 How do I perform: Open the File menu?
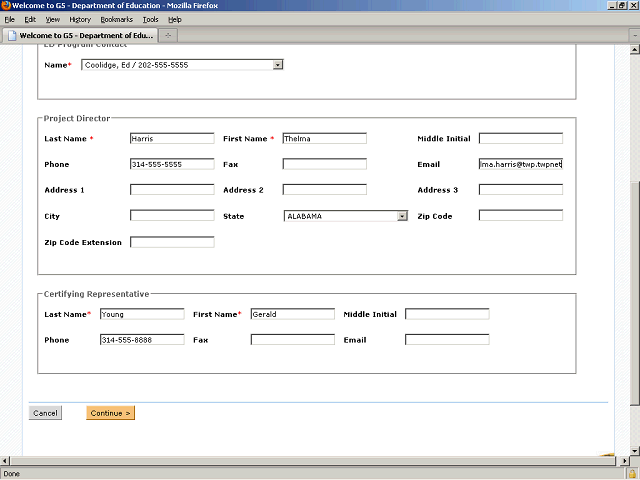(x=9, y=20)
